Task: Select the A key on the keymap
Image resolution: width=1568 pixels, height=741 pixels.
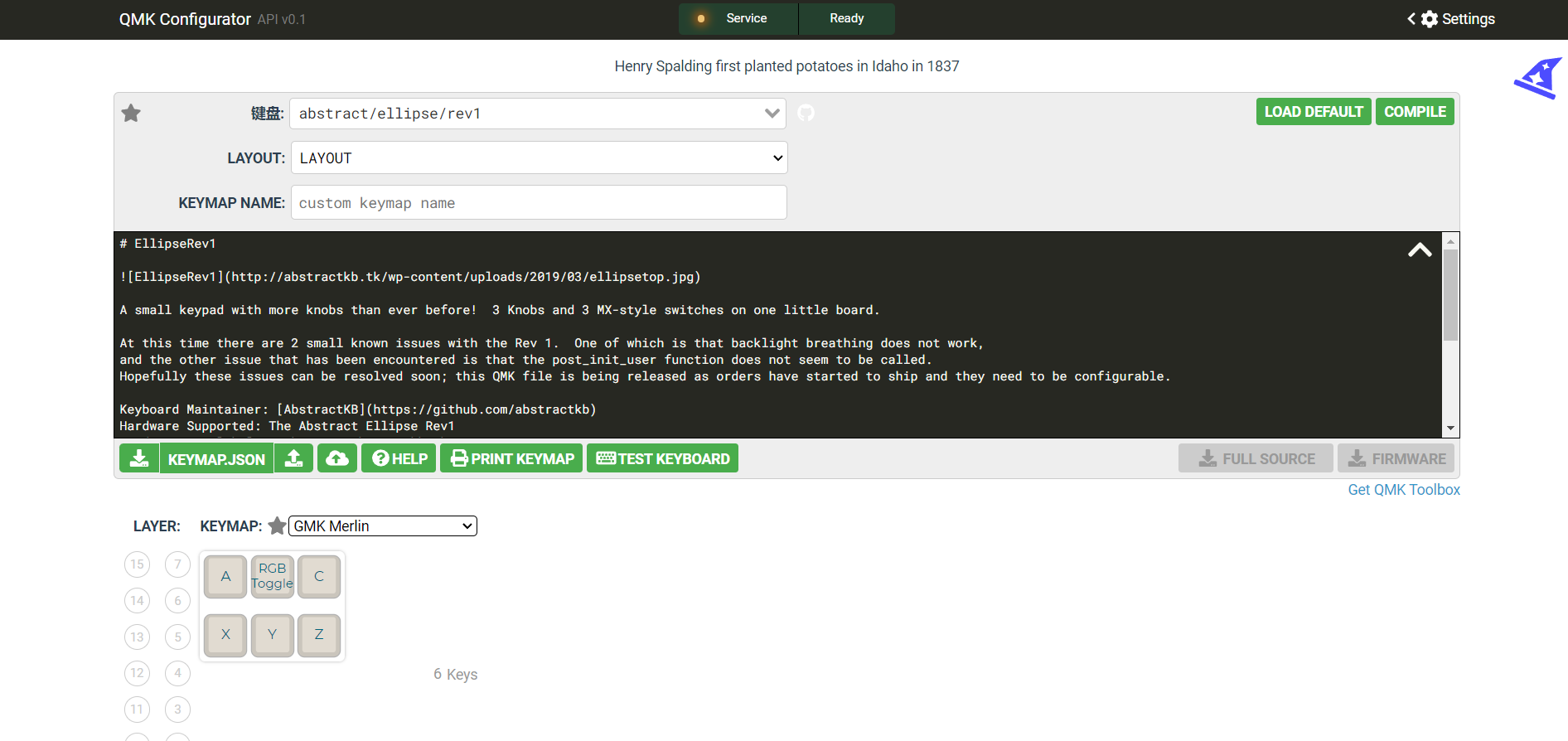Action: tap(225, 577)
